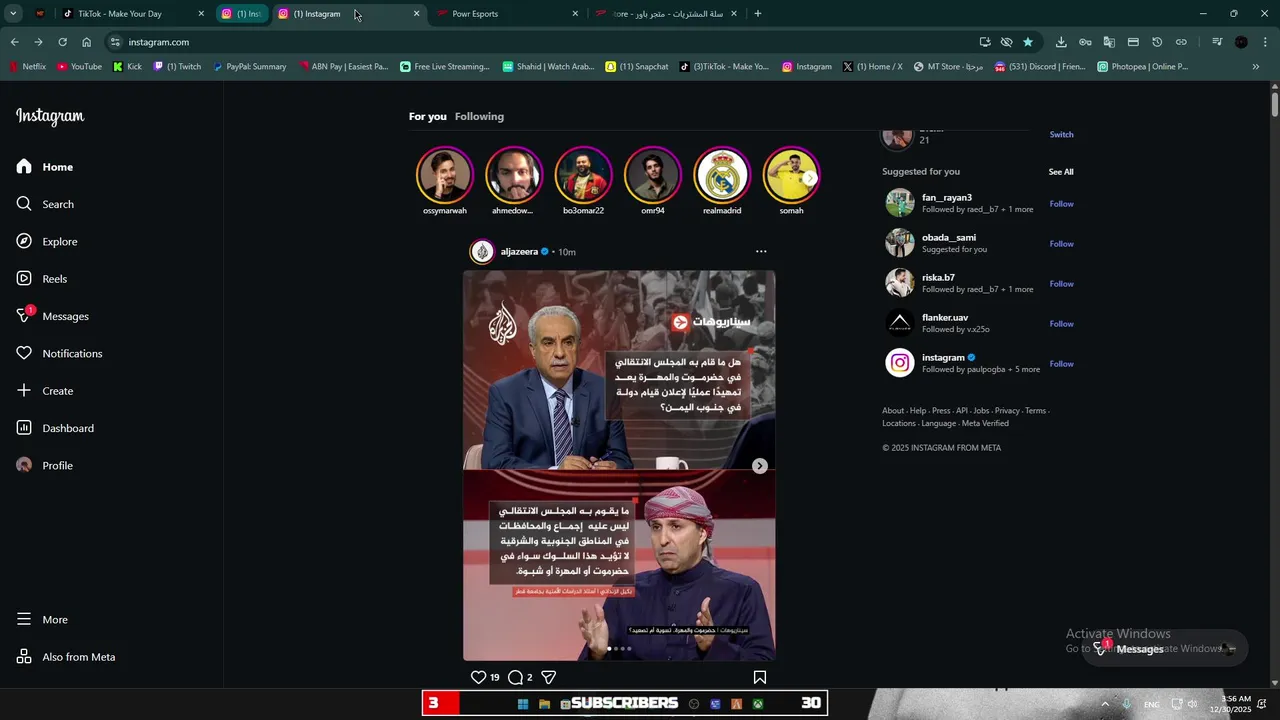Open the taskbar volume control
The width and height of the screenshot is (1280, 720).
1192,704
